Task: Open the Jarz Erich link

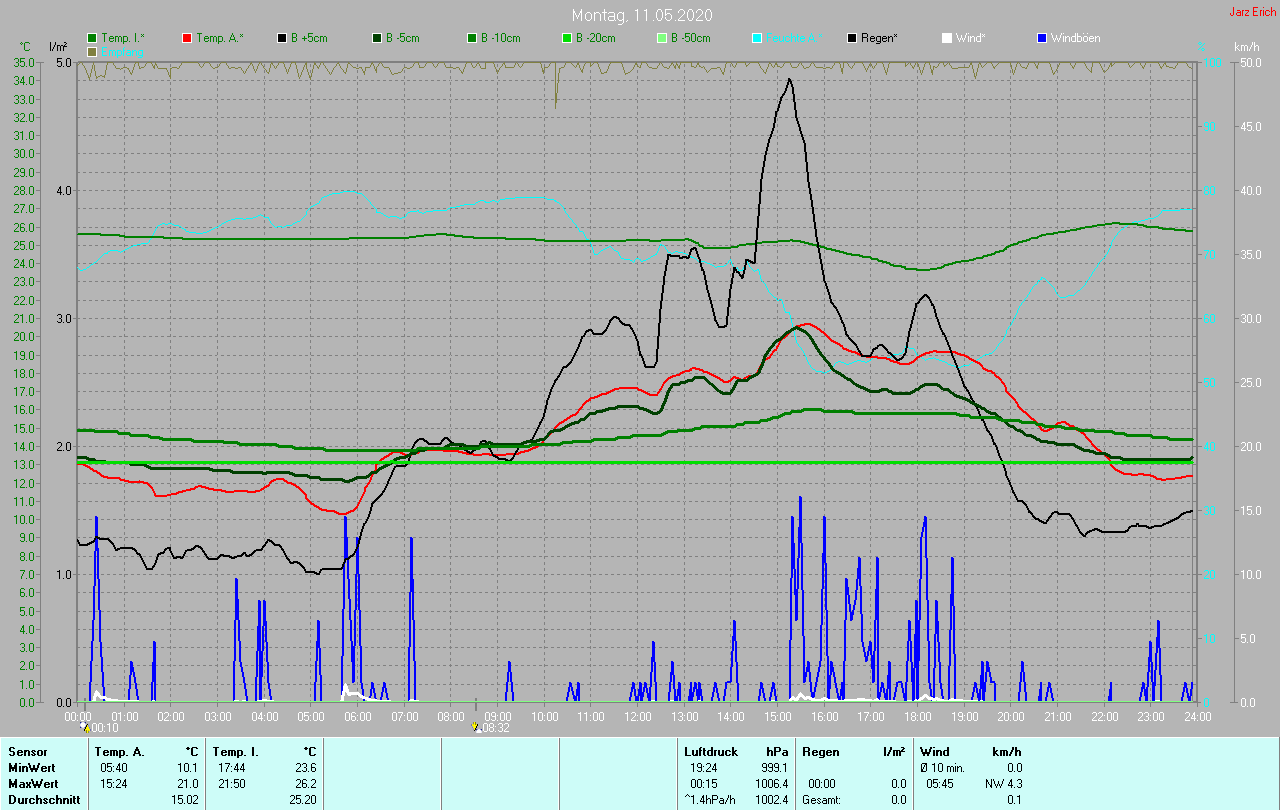Action: click(x=1252, y=12)
